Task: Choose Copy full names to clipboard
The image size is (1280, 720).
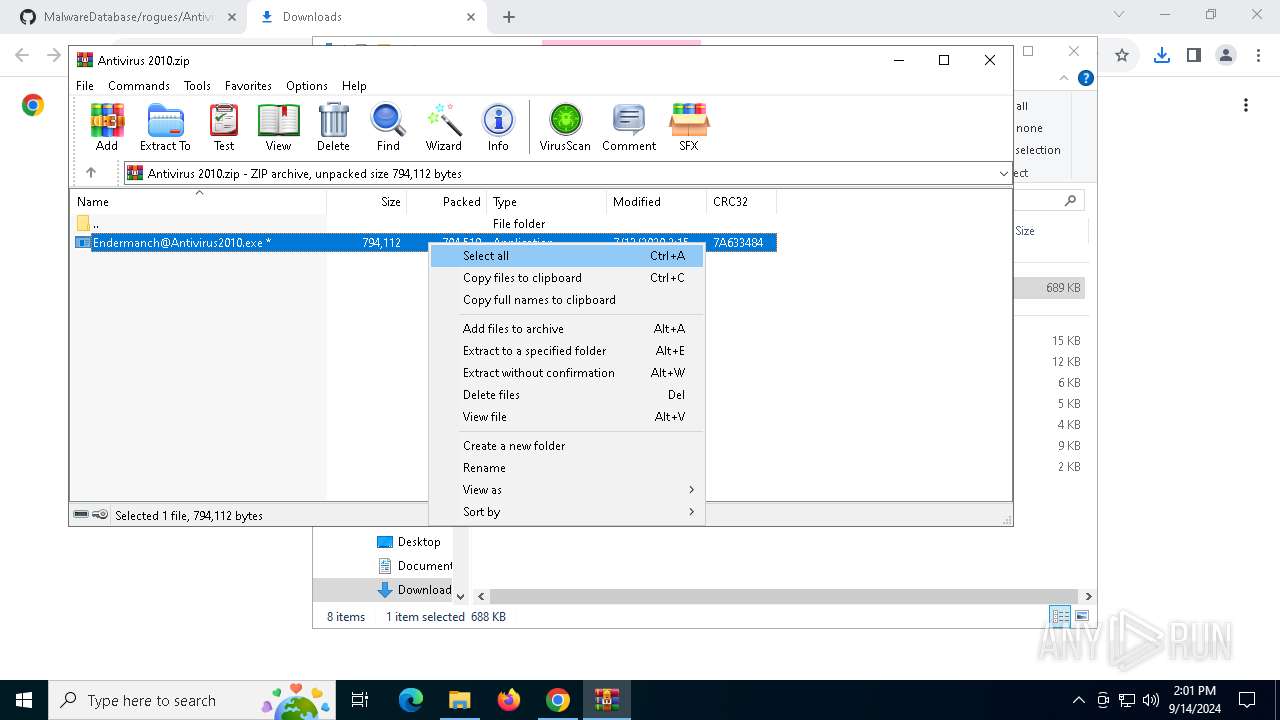Action: (x=567, y=300)
